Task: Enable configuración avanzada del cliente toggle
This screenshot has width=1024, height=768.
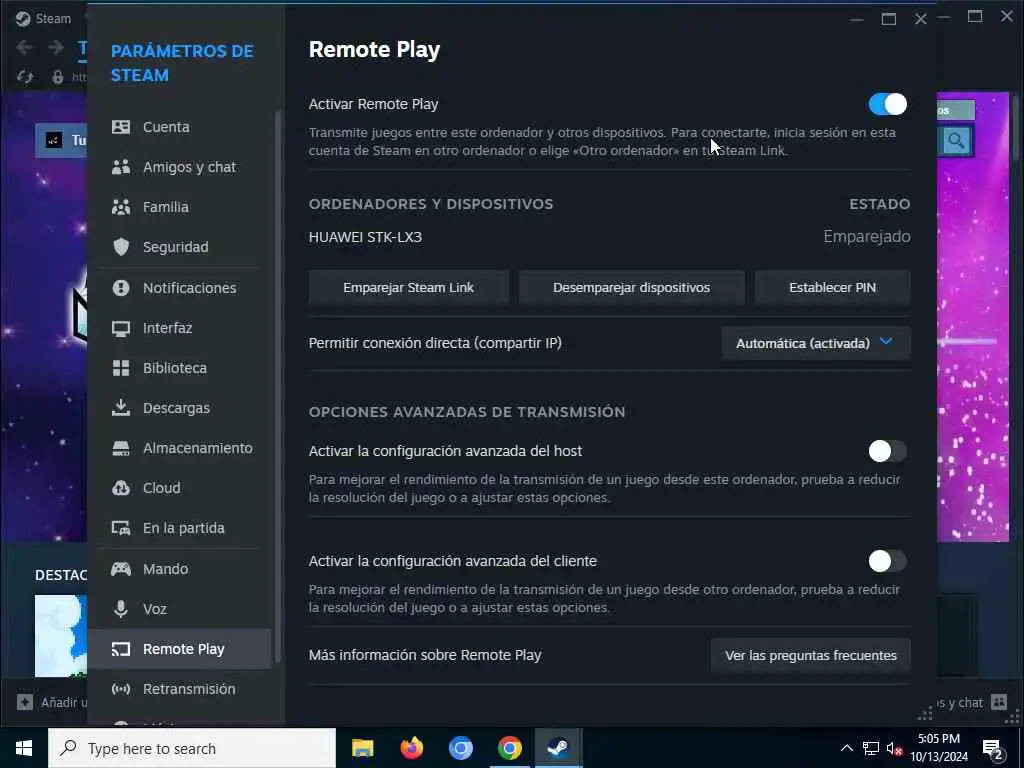Action: [887, 560]
